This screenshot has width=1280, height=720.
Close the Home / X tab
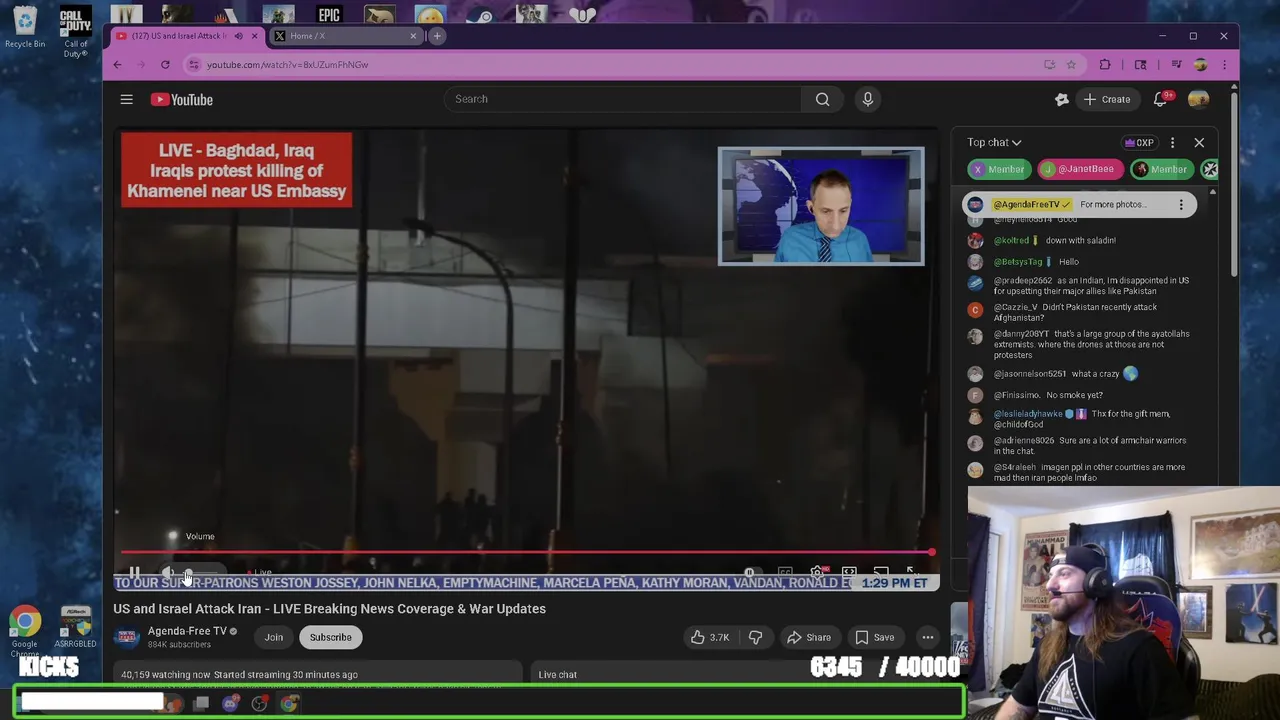[413, 36]
